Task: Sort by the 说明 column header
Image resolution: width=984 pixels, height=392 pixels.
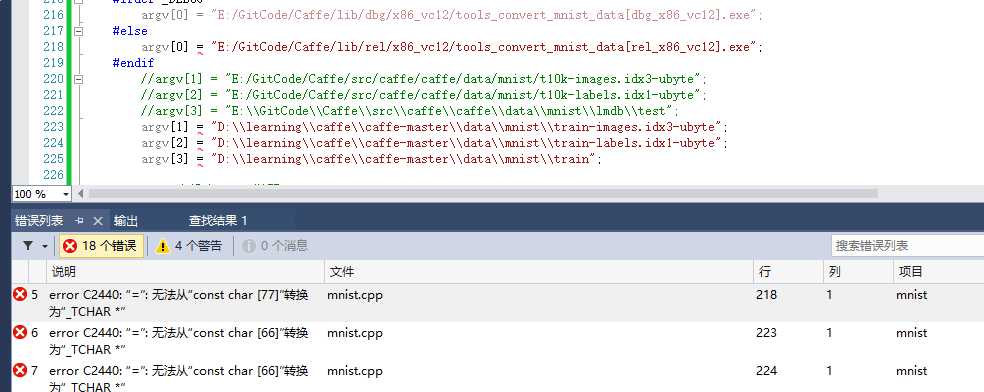Action: [x=186, y=272]
